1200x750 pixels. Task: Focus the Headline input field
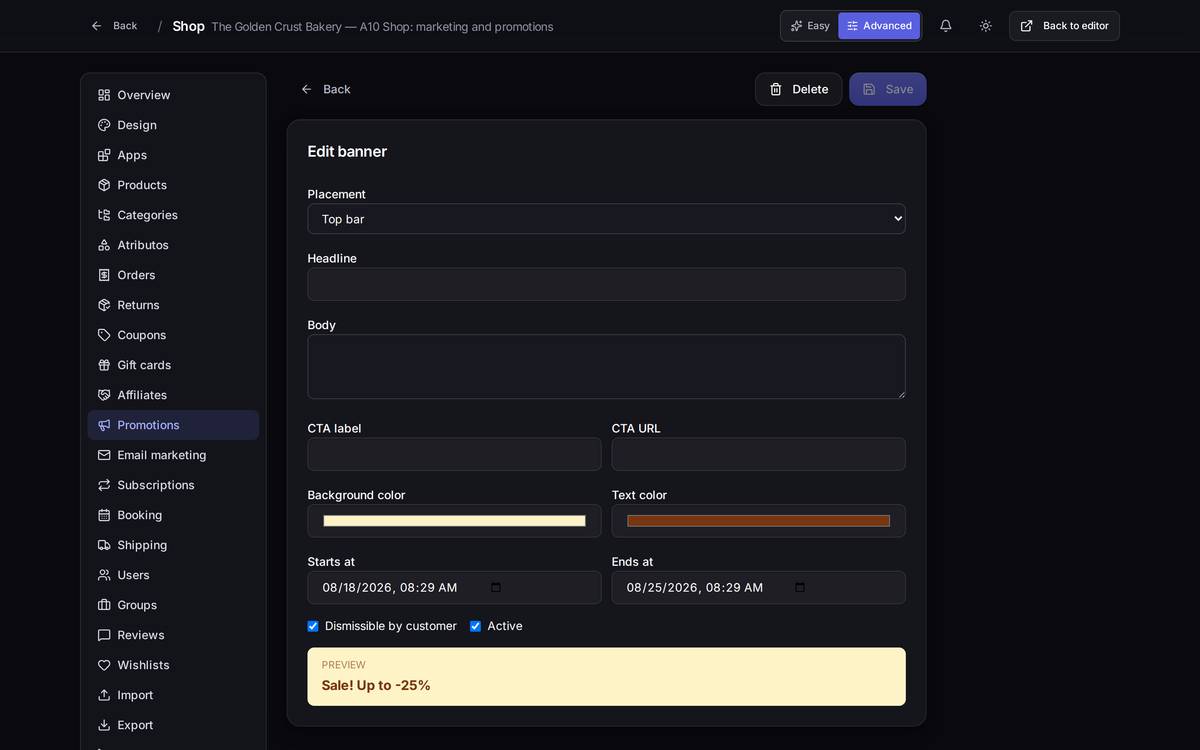tap(606, 284)
